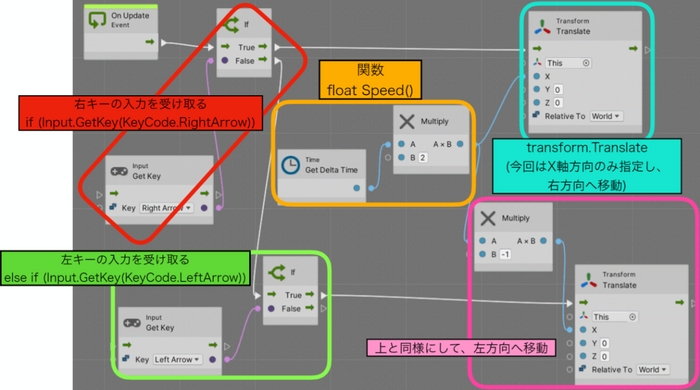This screenshot has width=700, height=390.
Task: Click the purple result port of Right Arrow Get Key
Action: 204,208
